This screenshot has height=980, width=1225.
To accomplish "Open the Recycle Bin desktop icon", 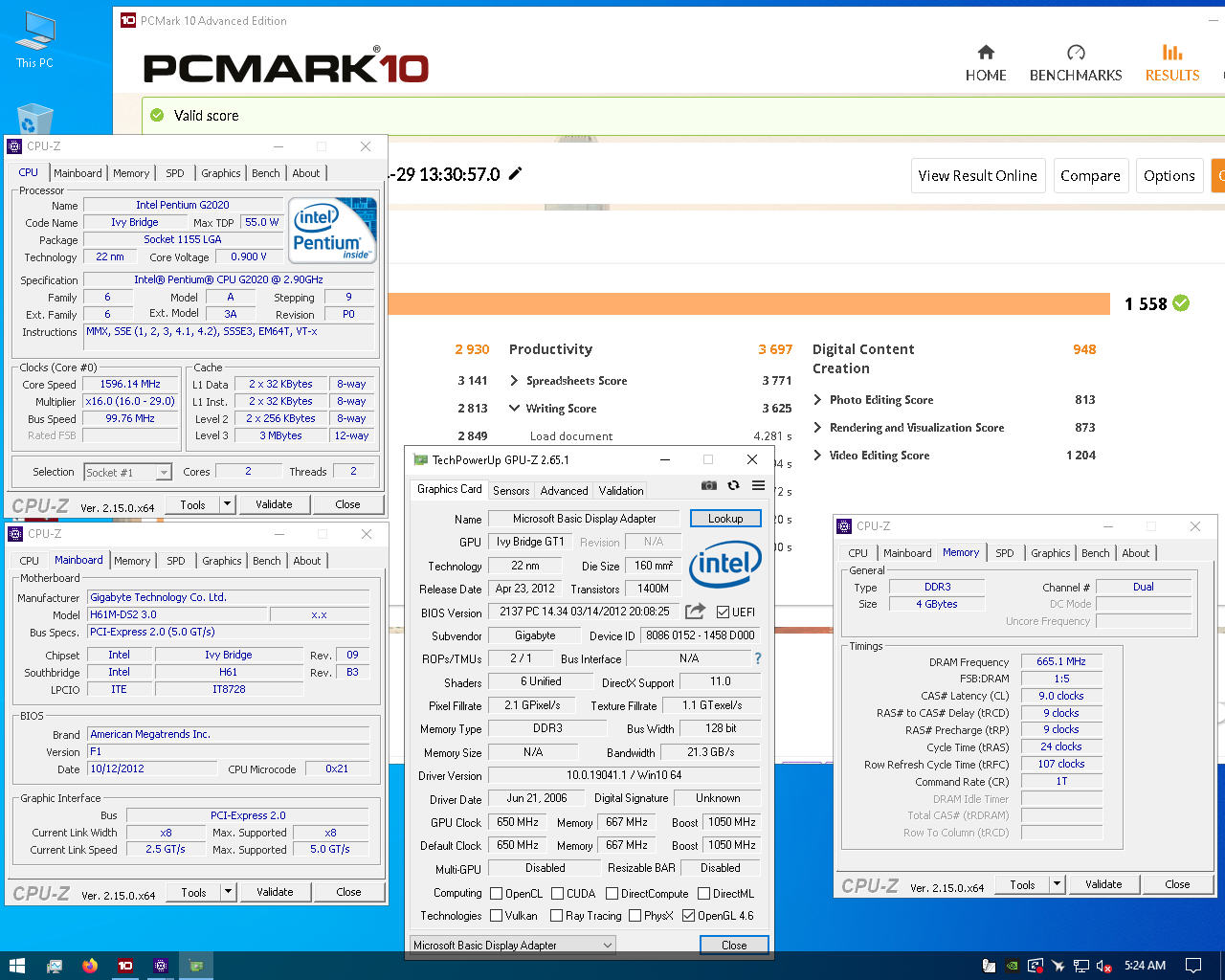I will click(34, 121).
